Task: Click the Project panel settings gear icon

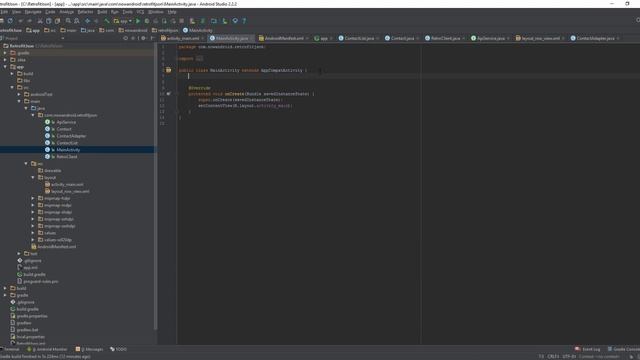Action: pos(143,38)
